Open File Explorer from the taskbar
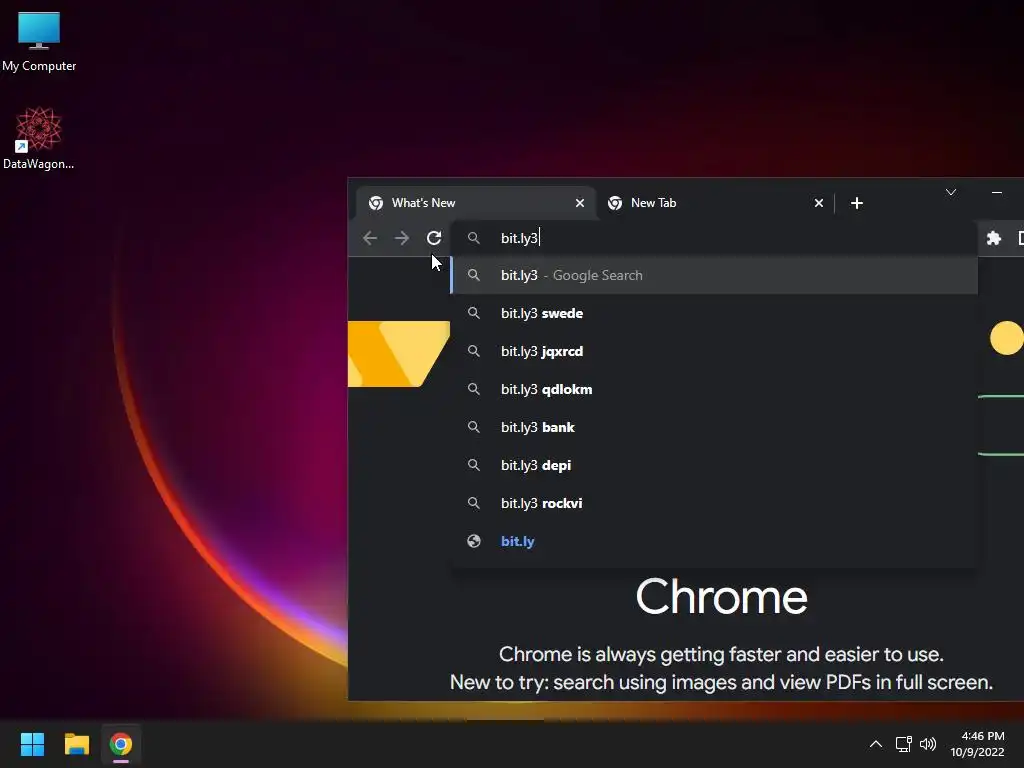The image size is (1024, 768). point(76,744)
